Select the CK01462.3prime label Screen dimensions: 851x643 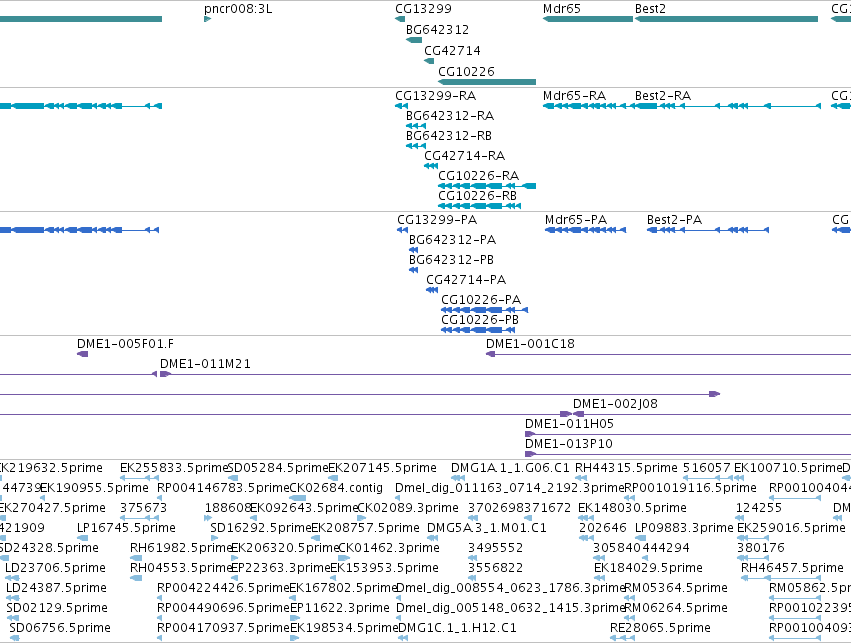pyautogui.click(x=389, y=549)
